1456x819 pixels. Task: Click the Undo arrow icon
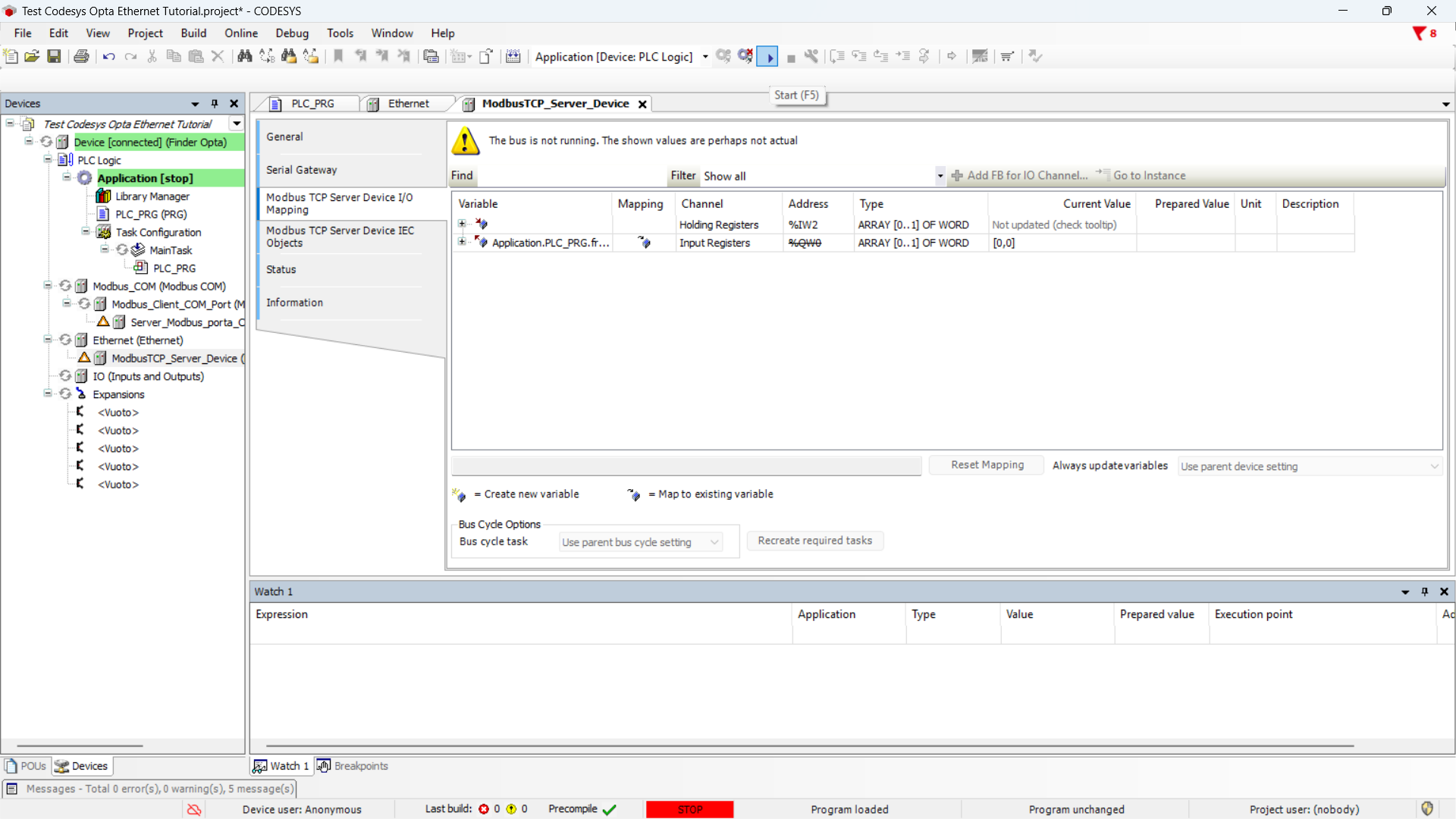(x=108, y=57)
